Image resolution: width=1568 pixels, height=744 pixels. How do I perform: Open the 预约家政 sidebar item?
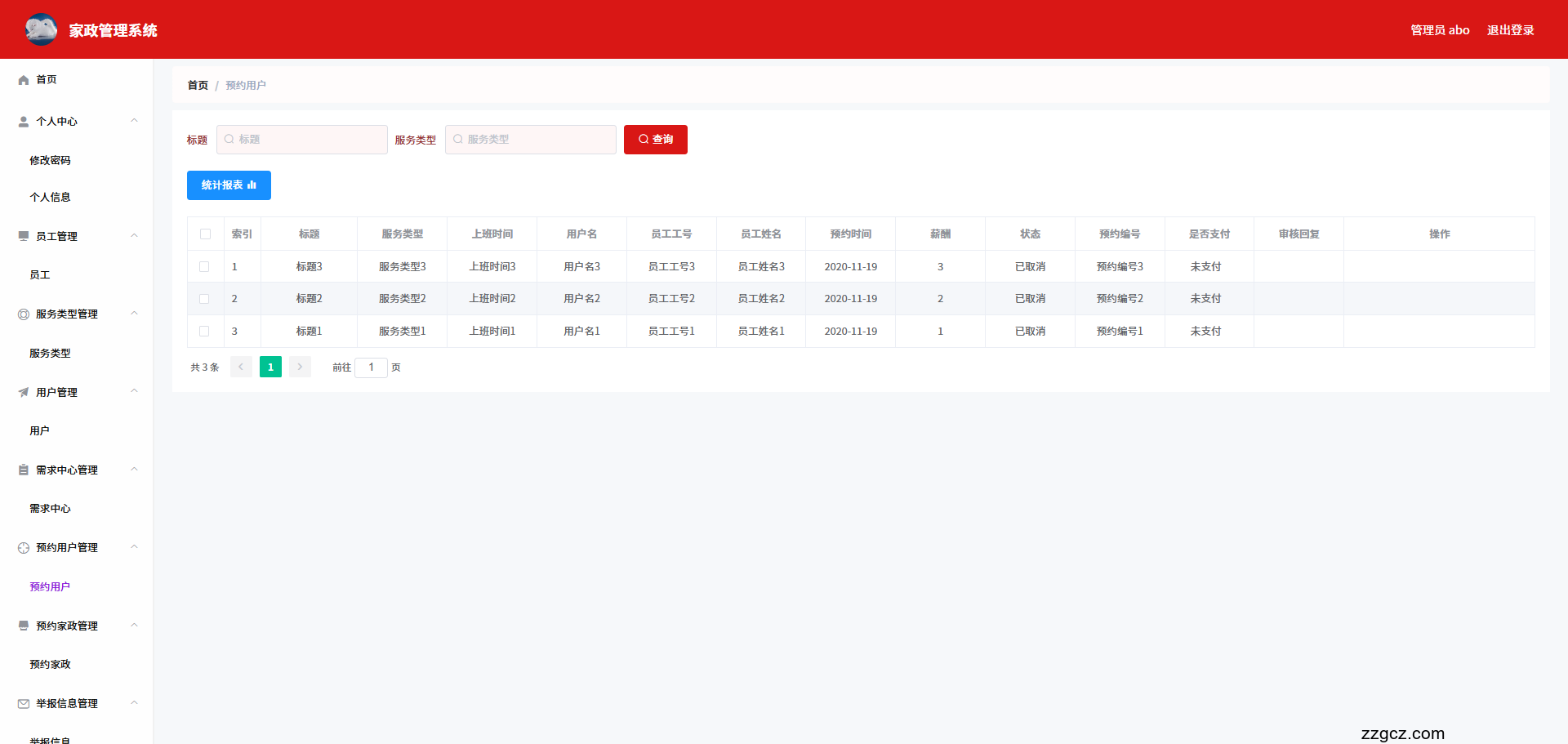tap(50, 665)
